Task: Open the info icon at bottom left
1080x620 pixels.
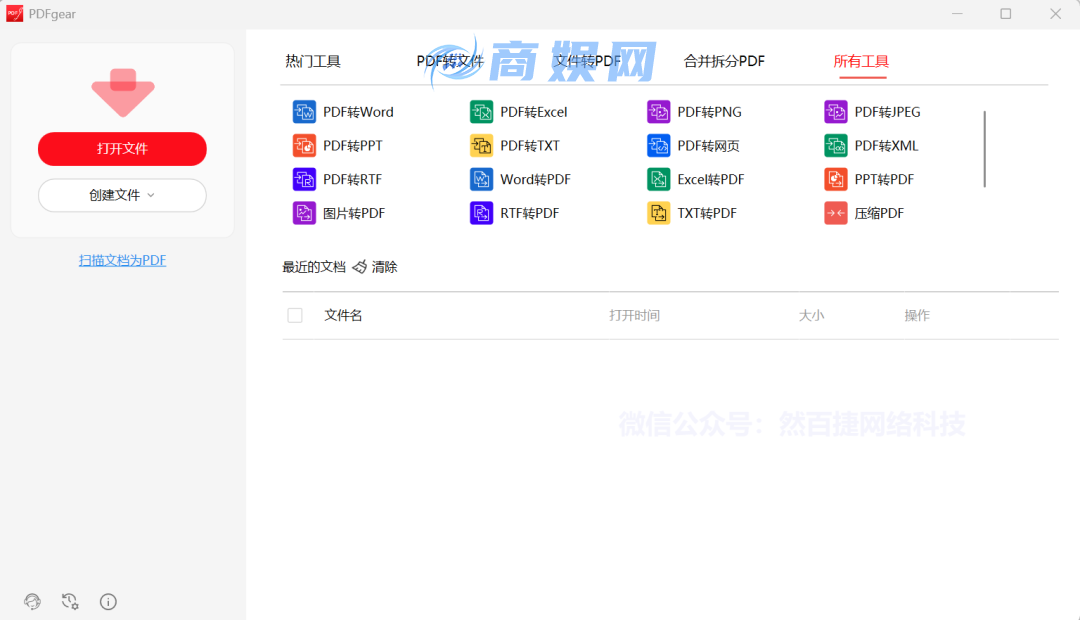Action: coord(108,601)
